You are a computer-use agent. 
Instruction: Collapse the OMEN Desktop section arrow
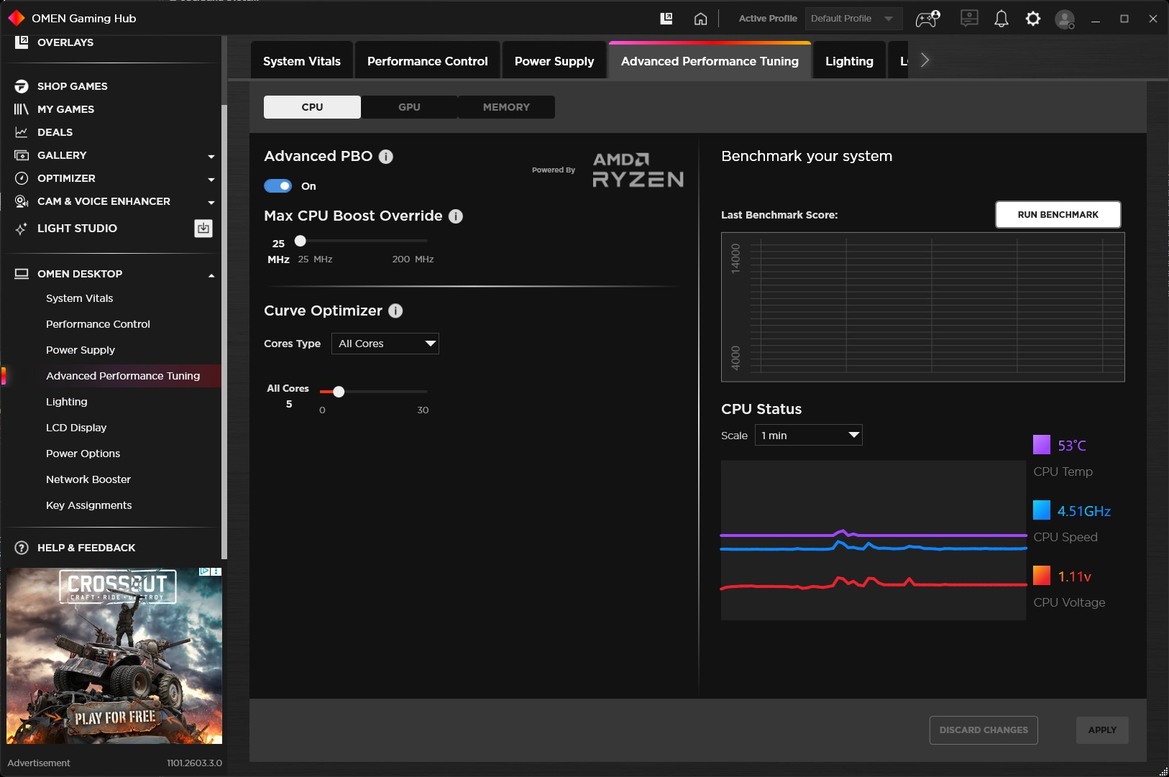pos(211,275)
